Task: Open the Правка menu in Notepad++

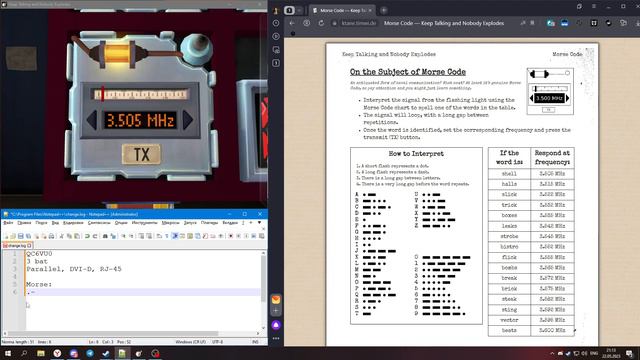Action: [24, 223]
